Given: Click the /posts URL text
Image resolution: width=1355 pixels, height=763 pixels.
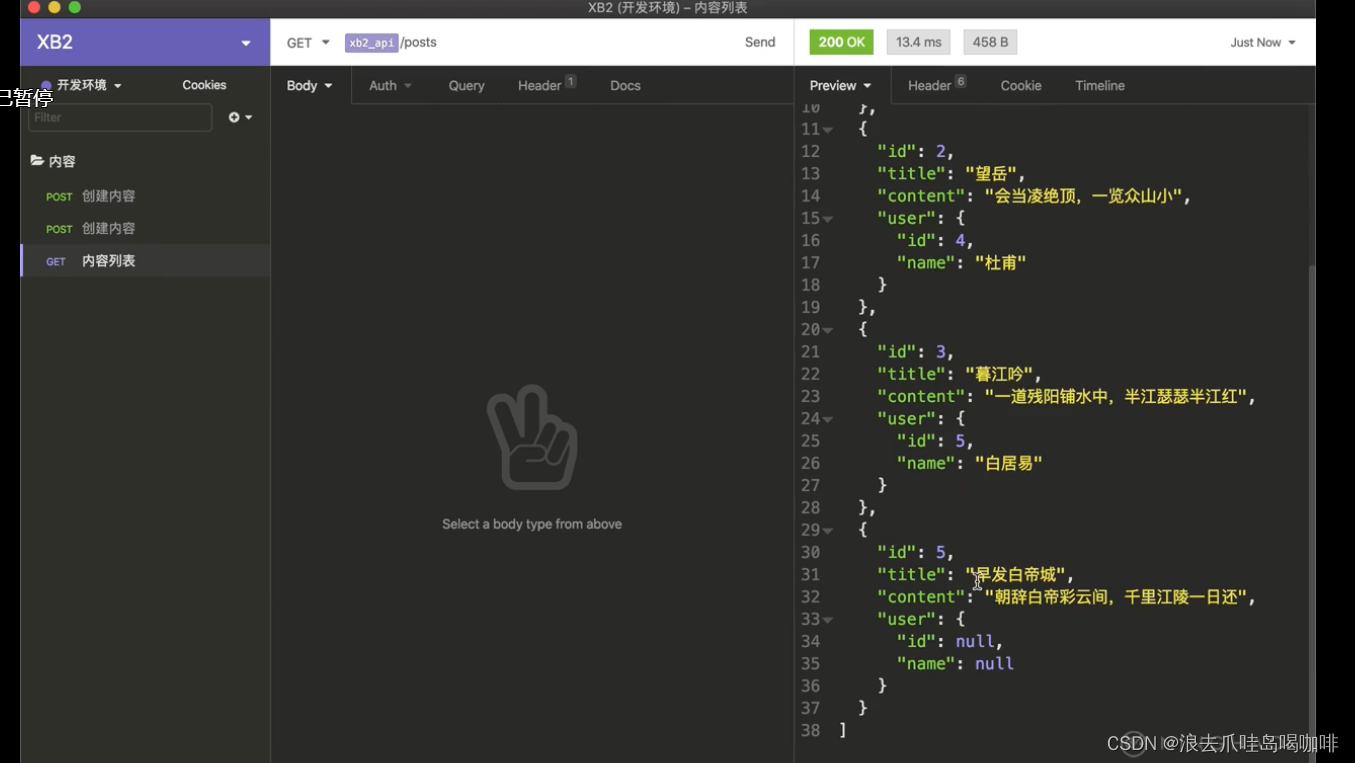Looking at the screenshot, I should coord(419,42).
